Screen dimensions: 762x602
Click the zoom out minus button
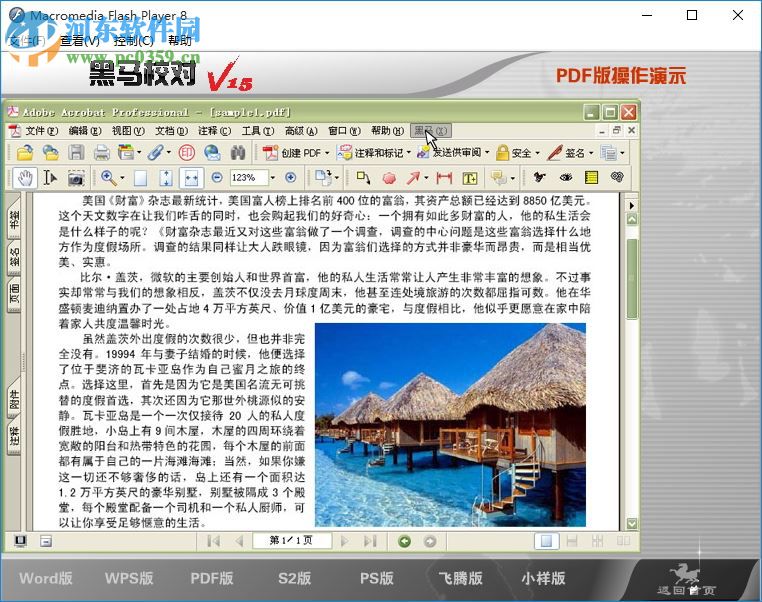coord(217,177)
